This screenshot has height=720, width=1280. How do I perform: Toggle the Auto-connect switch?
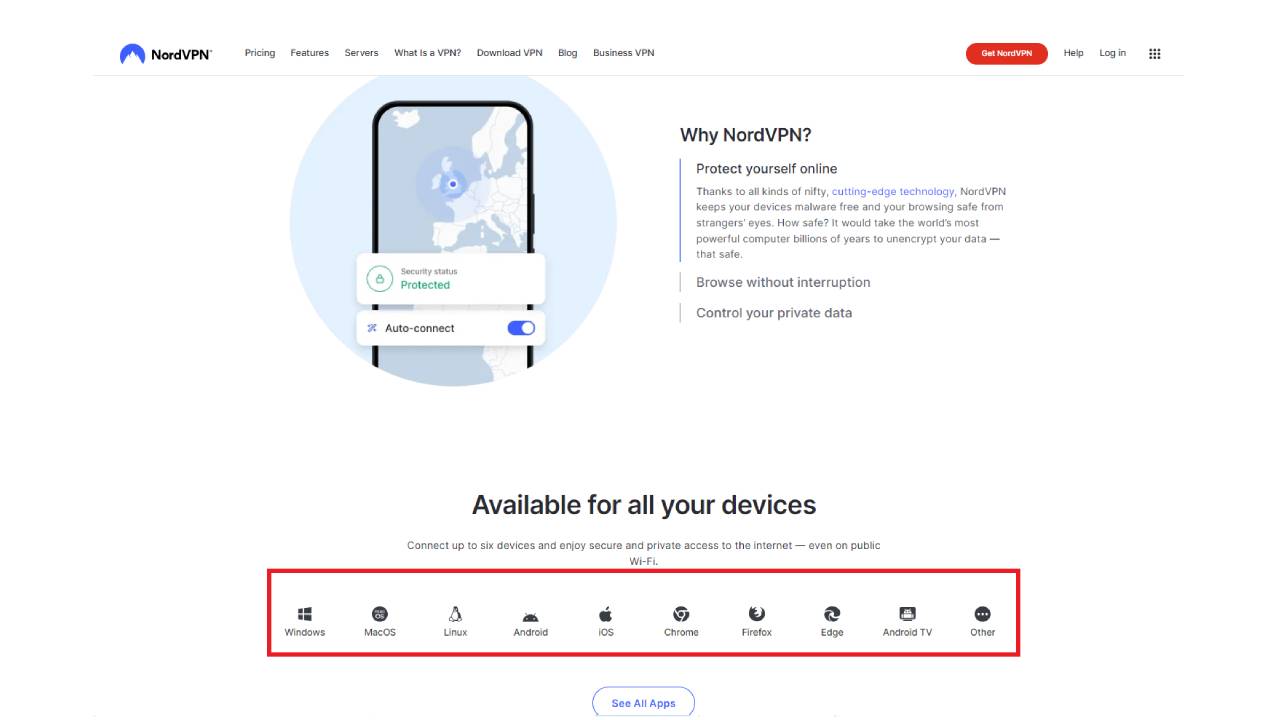click(x=521, y=328)
